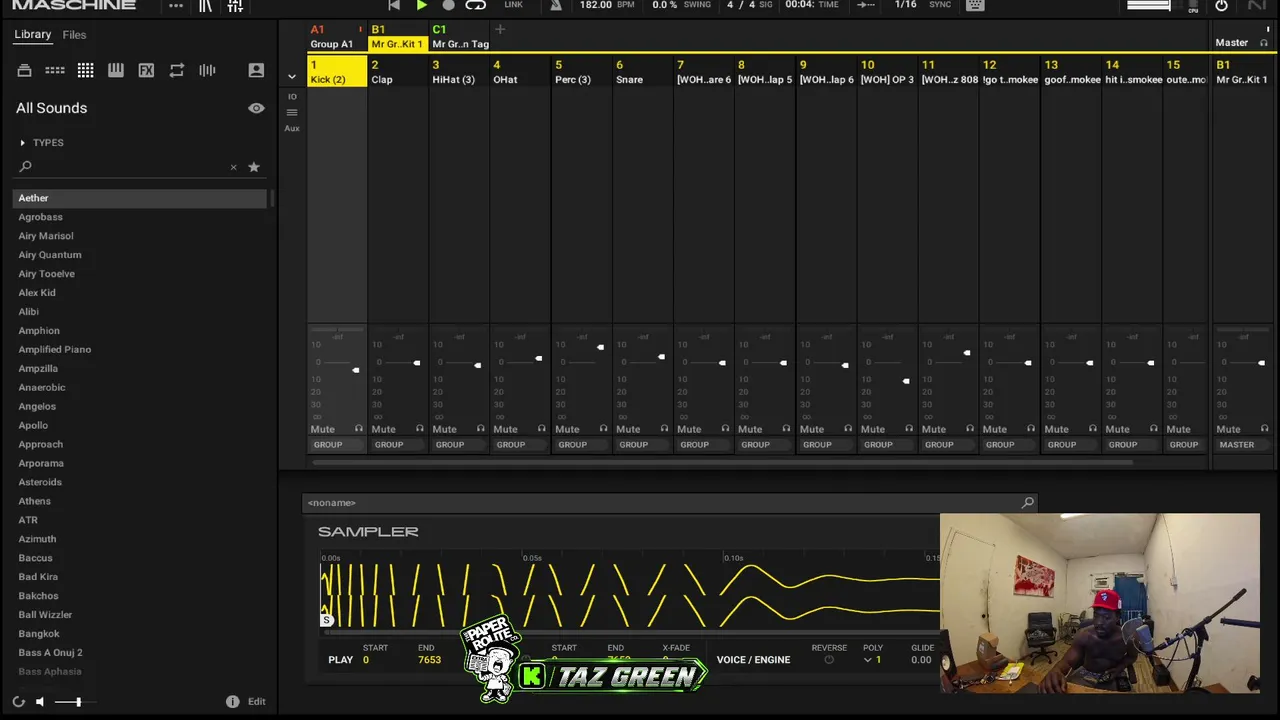Switch to user content icon
1280x720 pixels.
[256, 70]
